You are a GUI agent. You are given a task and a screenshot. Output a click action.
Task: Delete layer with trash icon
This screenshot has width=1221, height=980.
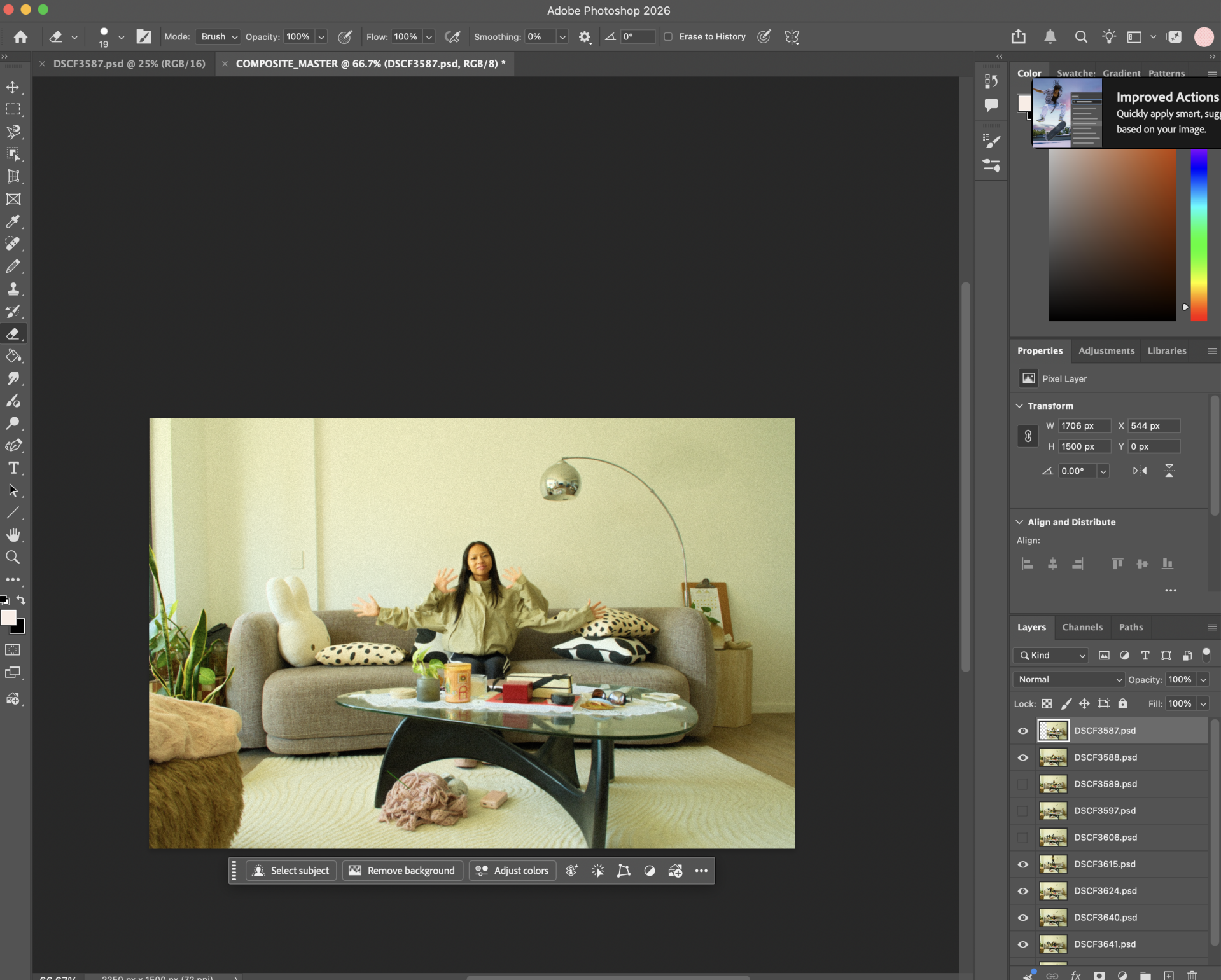click(x=1192, y=975)
